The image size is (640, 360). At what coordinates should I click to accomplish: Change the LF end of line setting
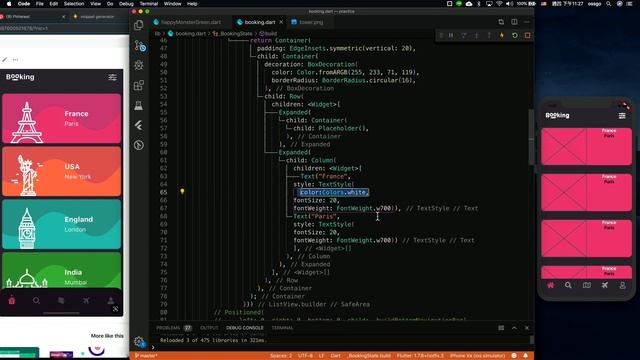coord(321,356)
